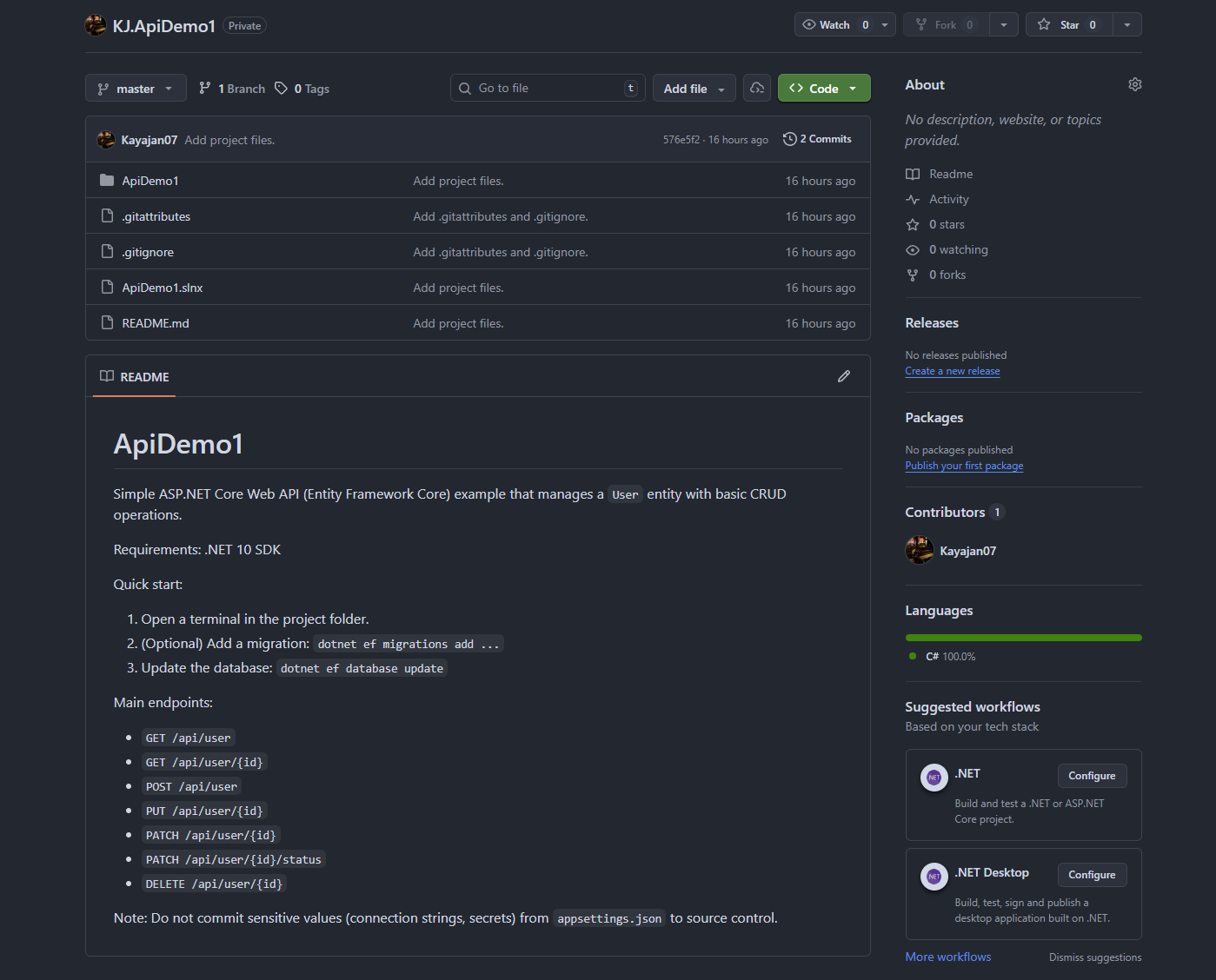Open the Activity link in About
This screenshot has width=1216, height=980.
coord(948,199)
